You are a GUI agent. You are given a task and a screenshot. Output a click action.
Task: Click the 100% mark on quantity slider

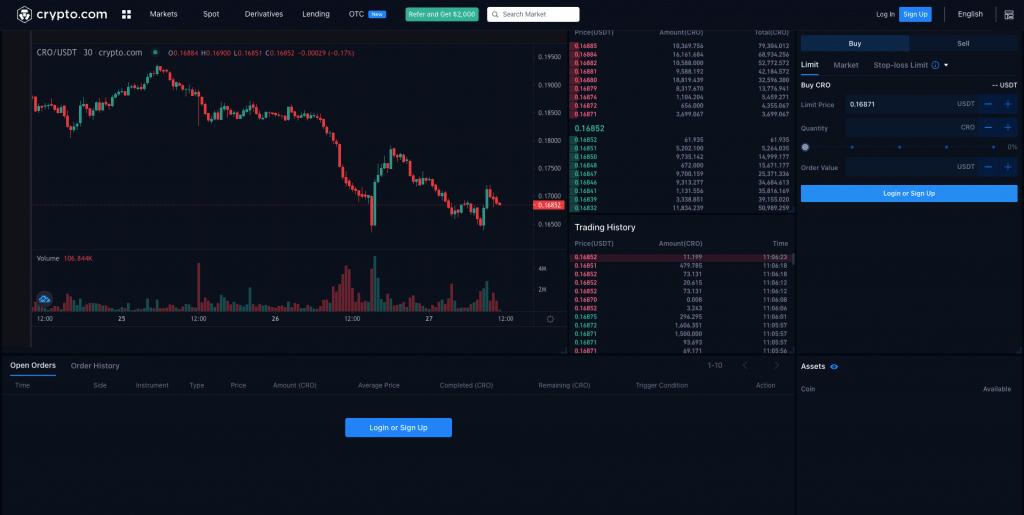[993, 148]
